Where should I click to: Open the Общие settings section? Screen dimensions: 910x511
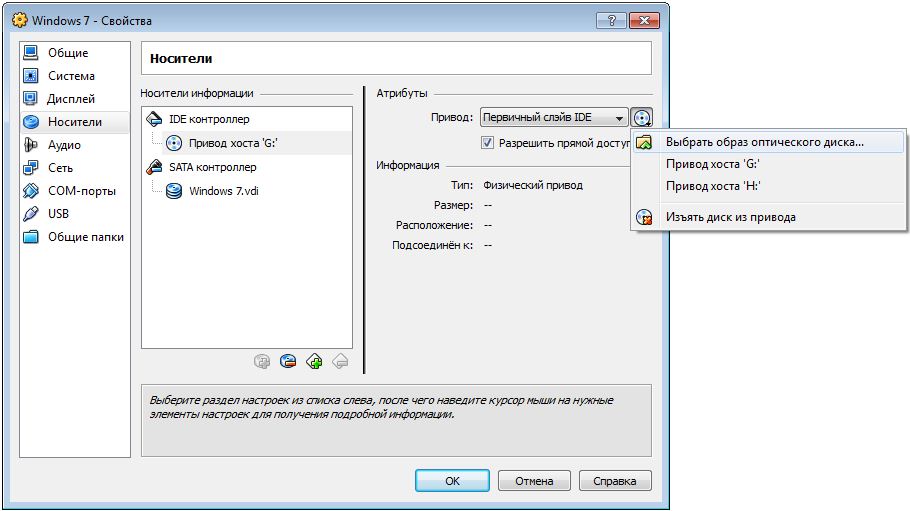coord(74,53)
